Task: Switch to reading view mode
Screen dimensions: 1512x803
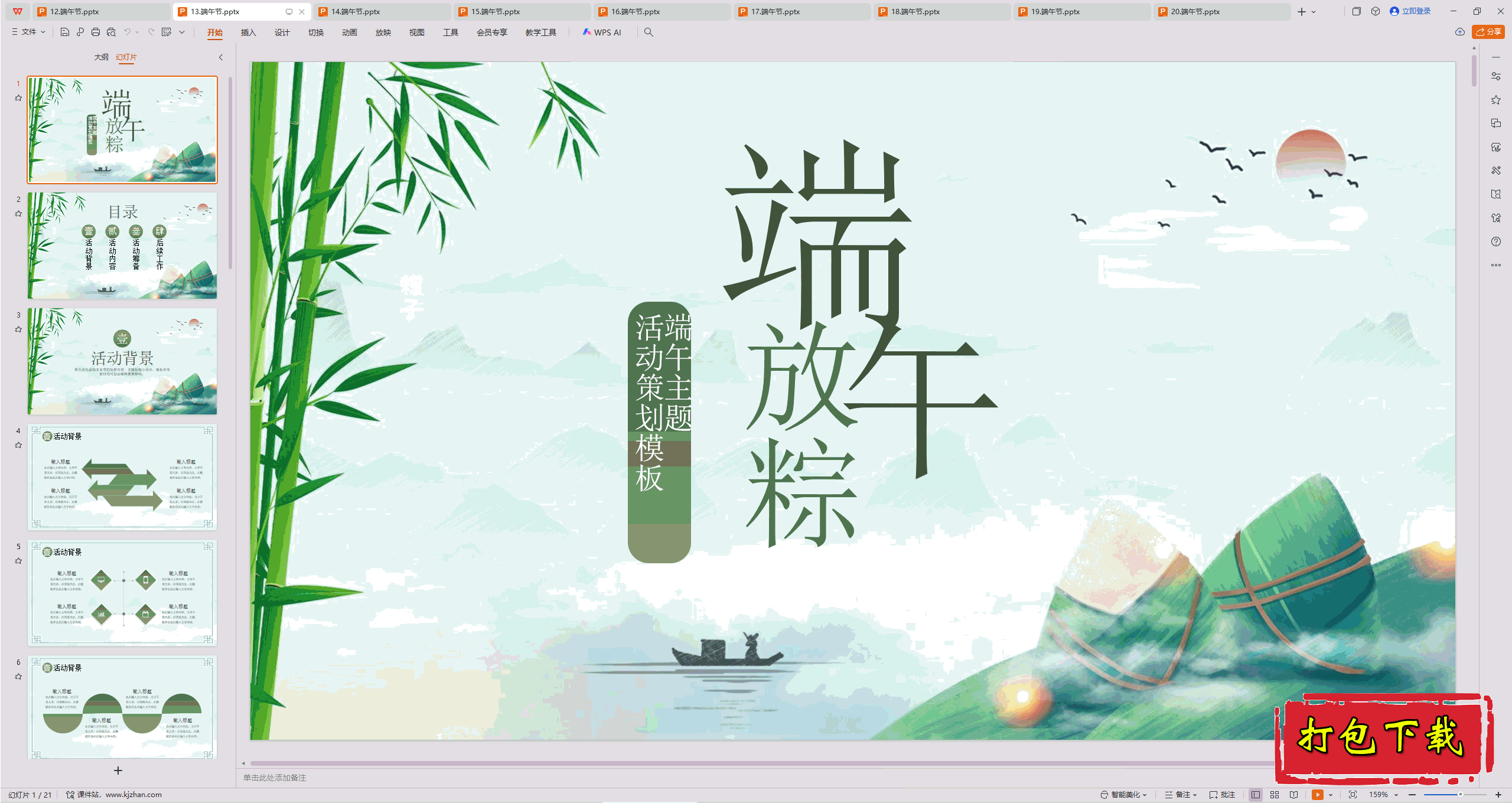Action: click(1294, 795)
